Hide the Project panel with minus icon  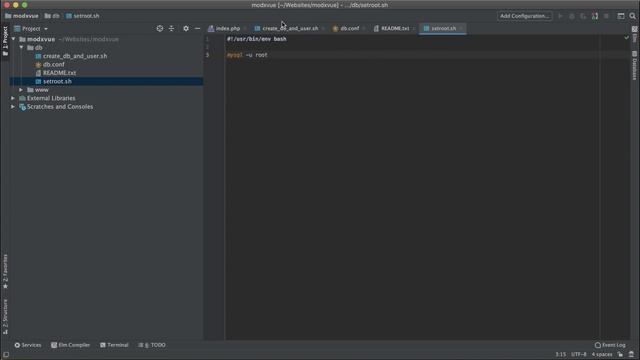(x=198, y=29)
